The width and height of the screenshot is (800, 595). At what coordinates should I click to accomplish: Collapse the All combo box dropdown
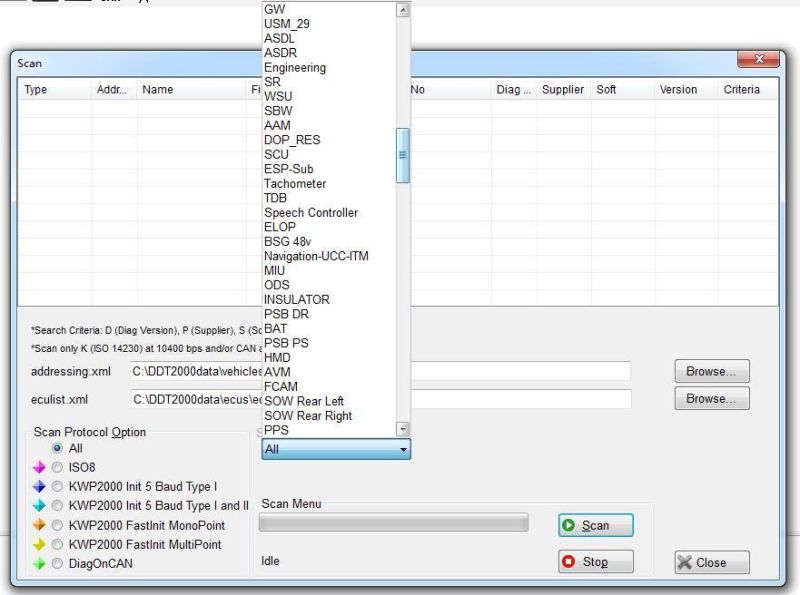point(403,450)
